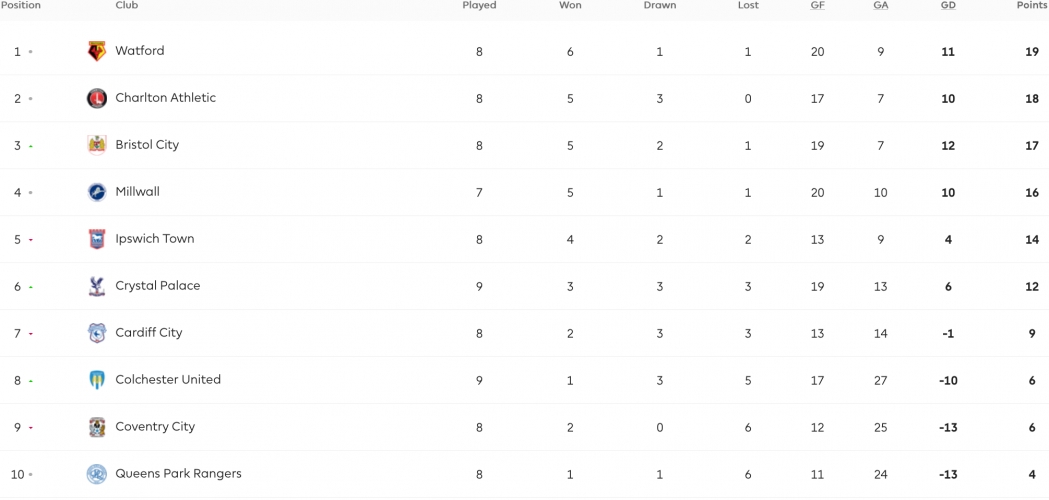Open the Watford club link
The height and width of the screenshot is (500, 1049).
point(139,51)
